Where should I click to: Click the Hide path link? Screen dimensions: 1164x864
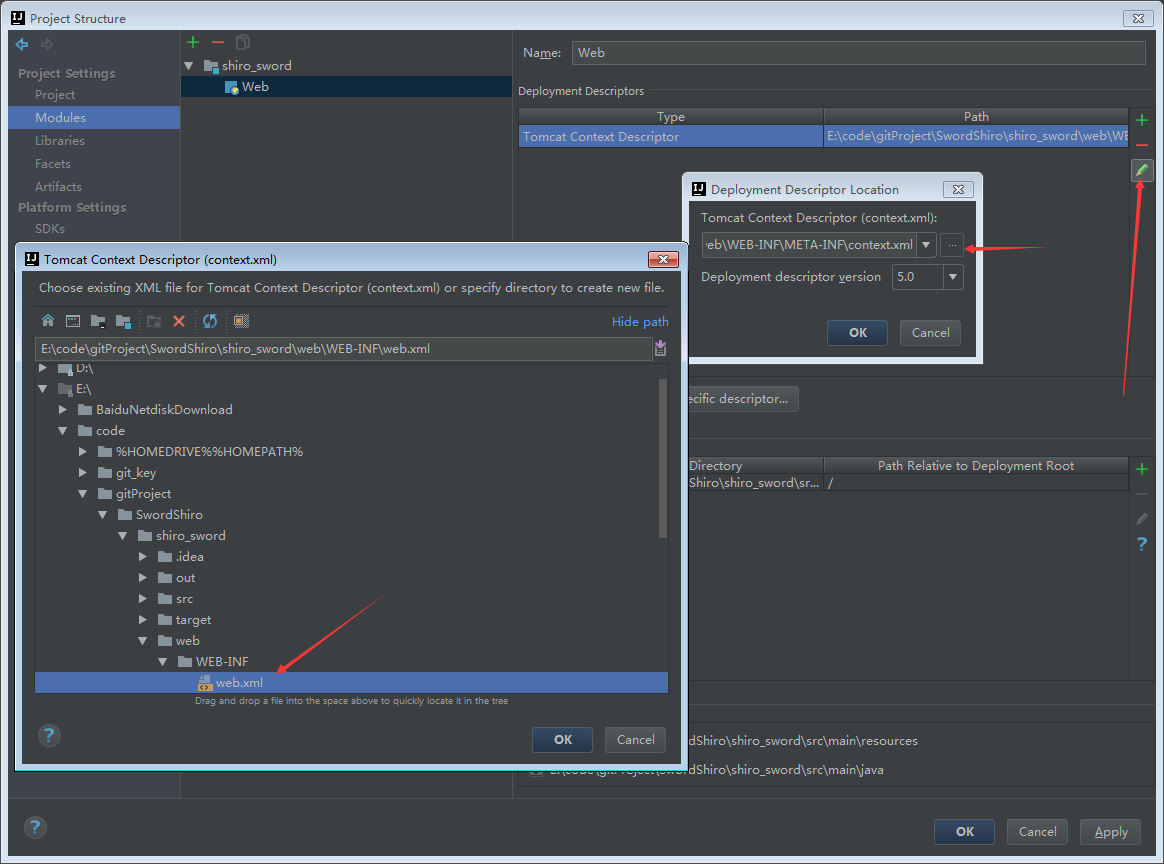[x=640, y=321]
